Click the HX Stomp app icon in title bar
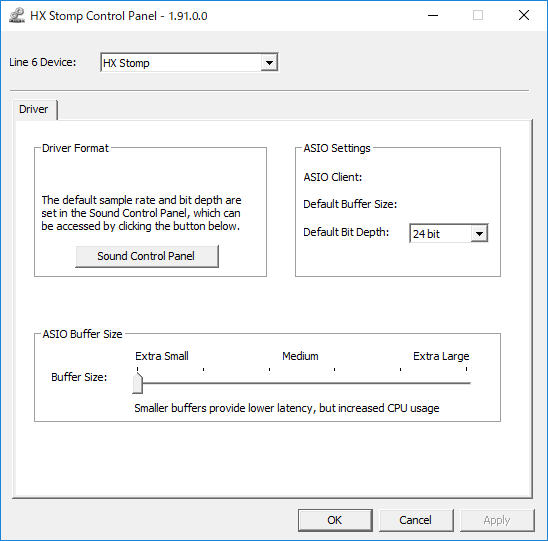548x541 pixels. pos(17,15)
